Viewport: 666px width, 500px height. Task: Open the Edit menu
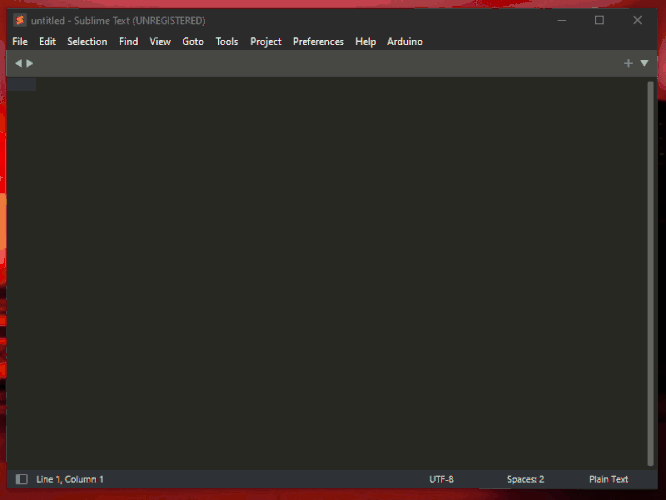(47, 42)
